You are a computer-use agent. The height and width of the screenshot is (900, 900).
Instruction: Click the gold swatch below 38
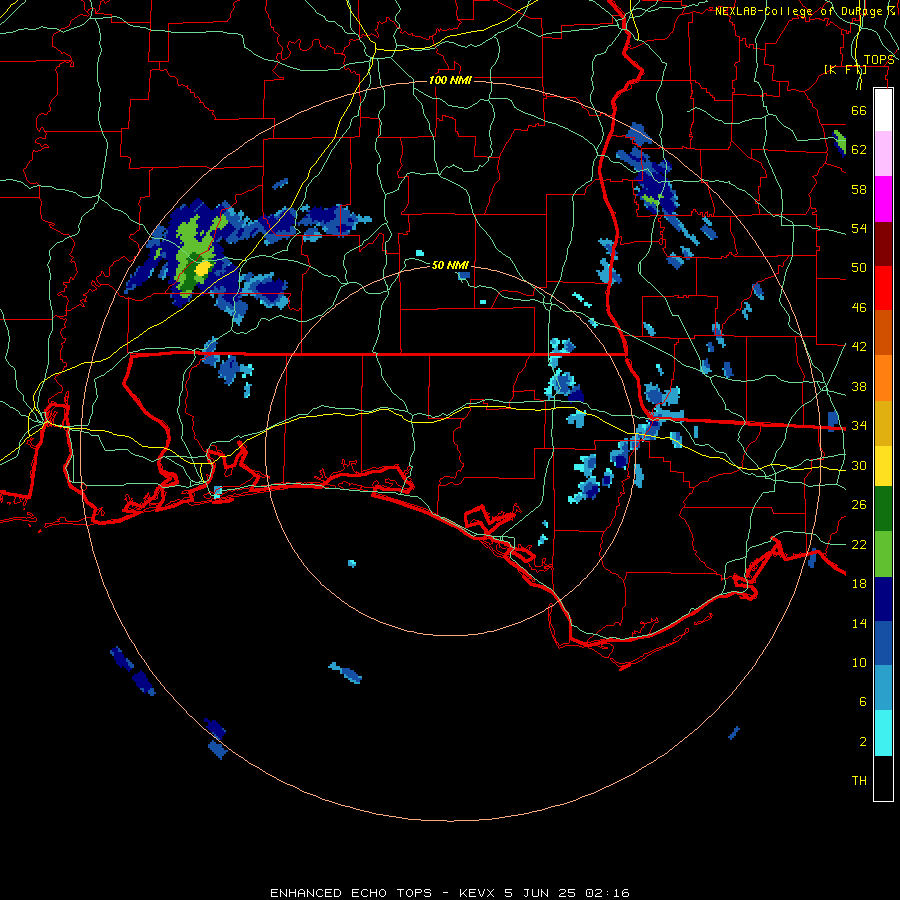[x=883, y=423]
